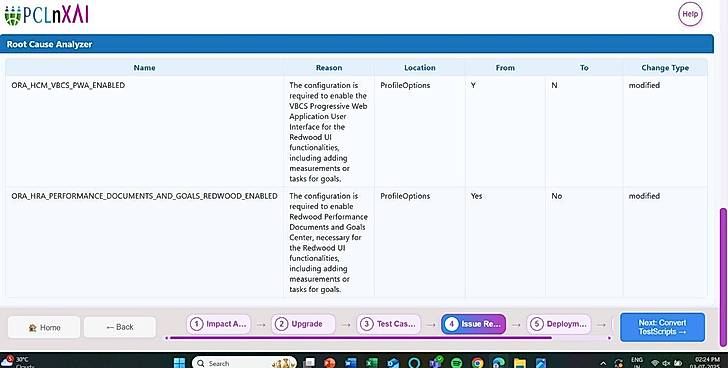
Task: Open the Help button at top right
Action: [690, 14]
